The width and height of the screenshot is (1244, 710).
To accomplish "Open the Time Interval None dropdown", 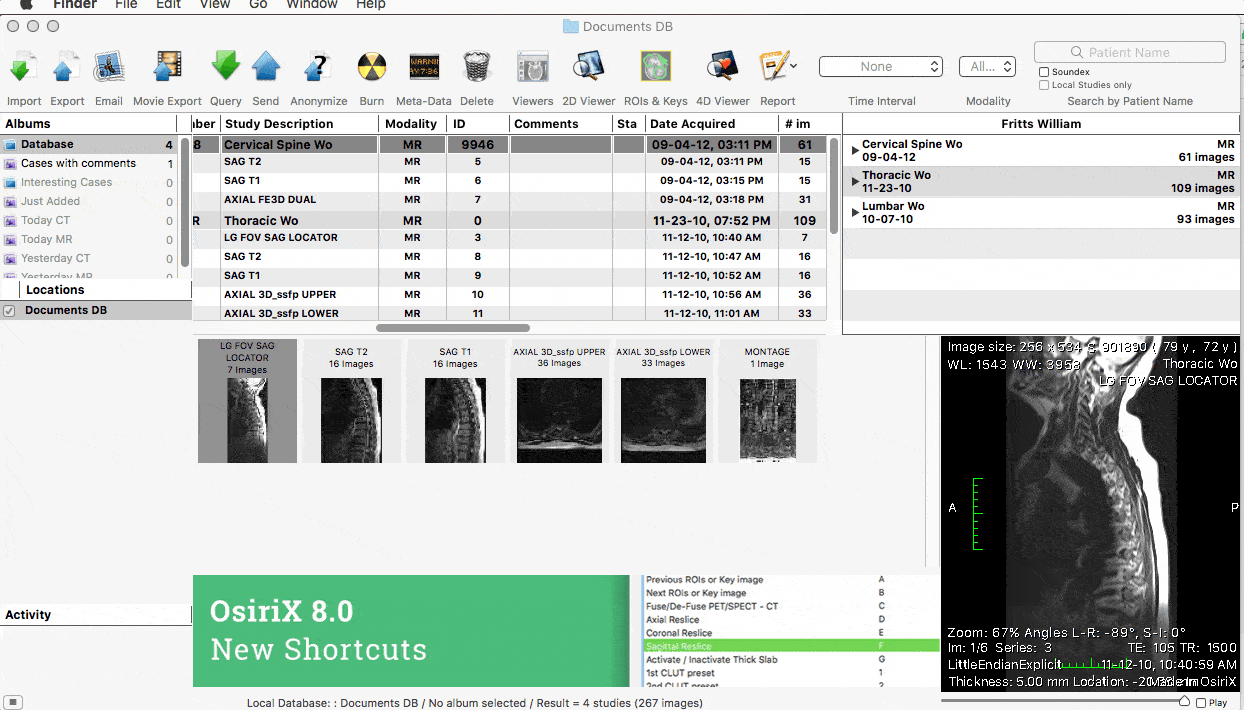I will coord(881,67).
